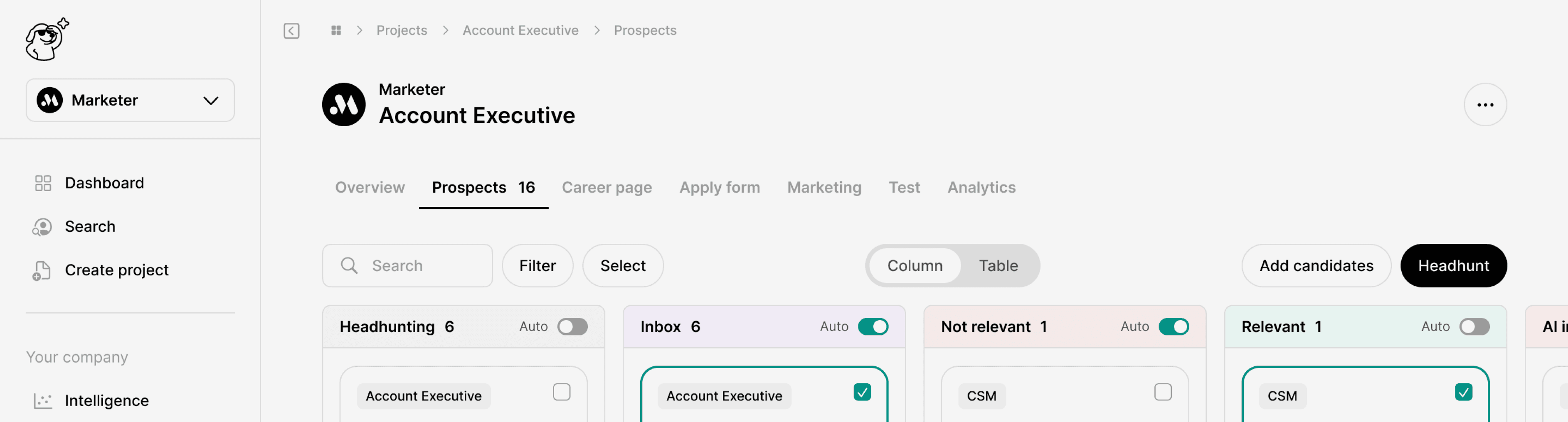This screenshot has height=422, width=1568.
Task: Open Create project in the sidebar
Action: [x=117, y=270]
